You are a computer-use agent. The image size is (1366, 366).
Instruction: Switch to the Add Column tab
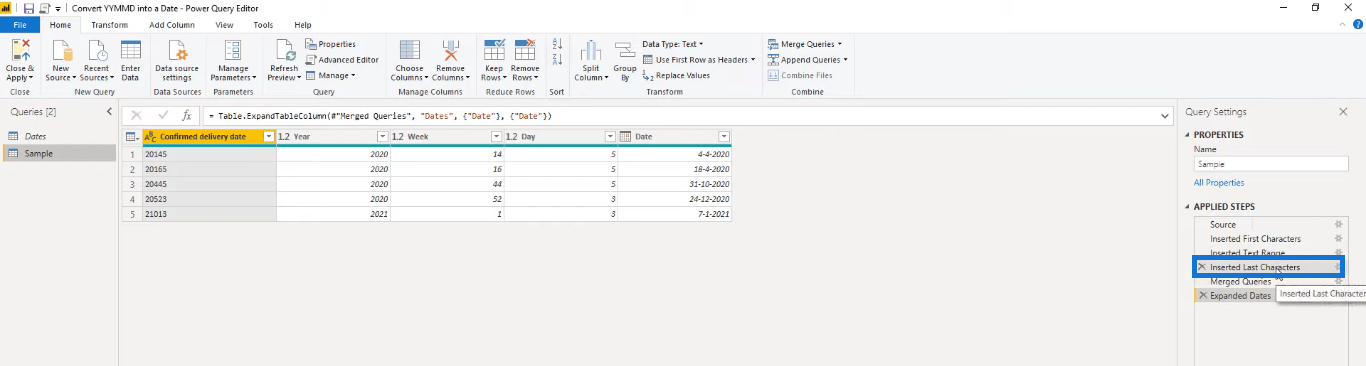click(x=171, y=24)
